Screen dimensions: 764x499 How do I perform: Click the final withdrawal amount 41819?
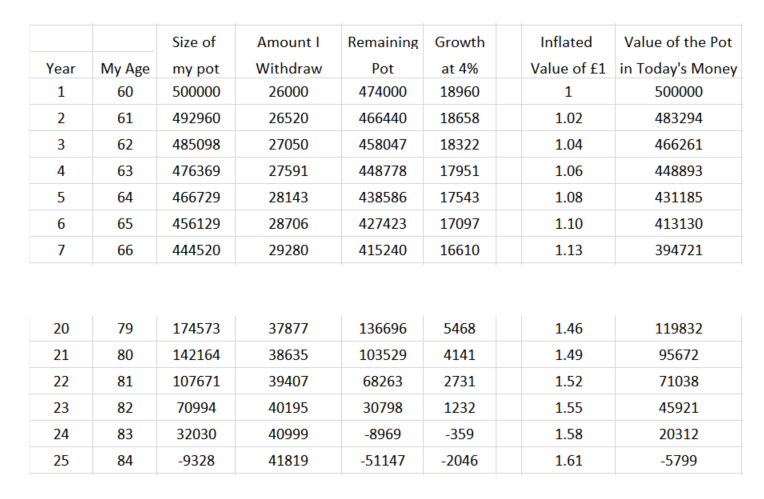(x=287, y=459)
